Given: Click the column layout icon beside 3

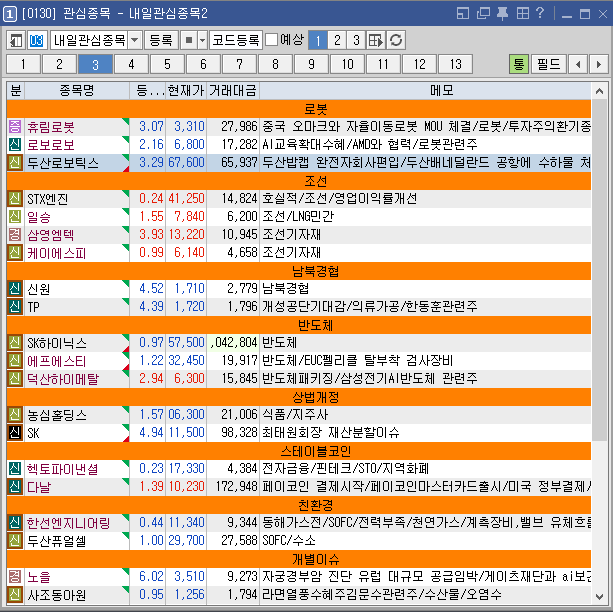Looking at the screenshot, I should [376, 40].
